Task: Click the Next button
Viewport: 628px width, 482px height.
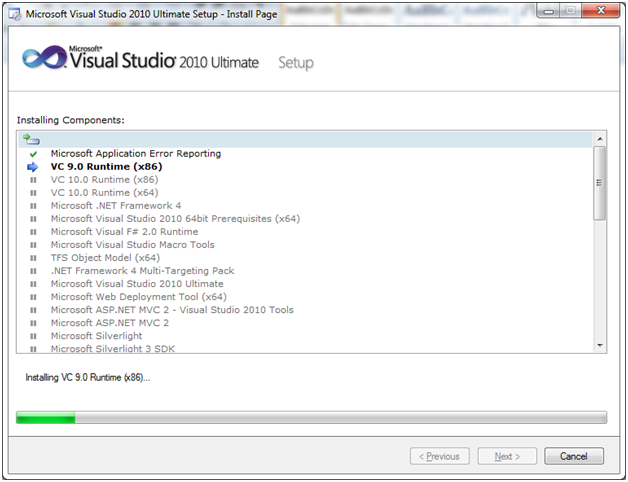Action: [507, 456]
